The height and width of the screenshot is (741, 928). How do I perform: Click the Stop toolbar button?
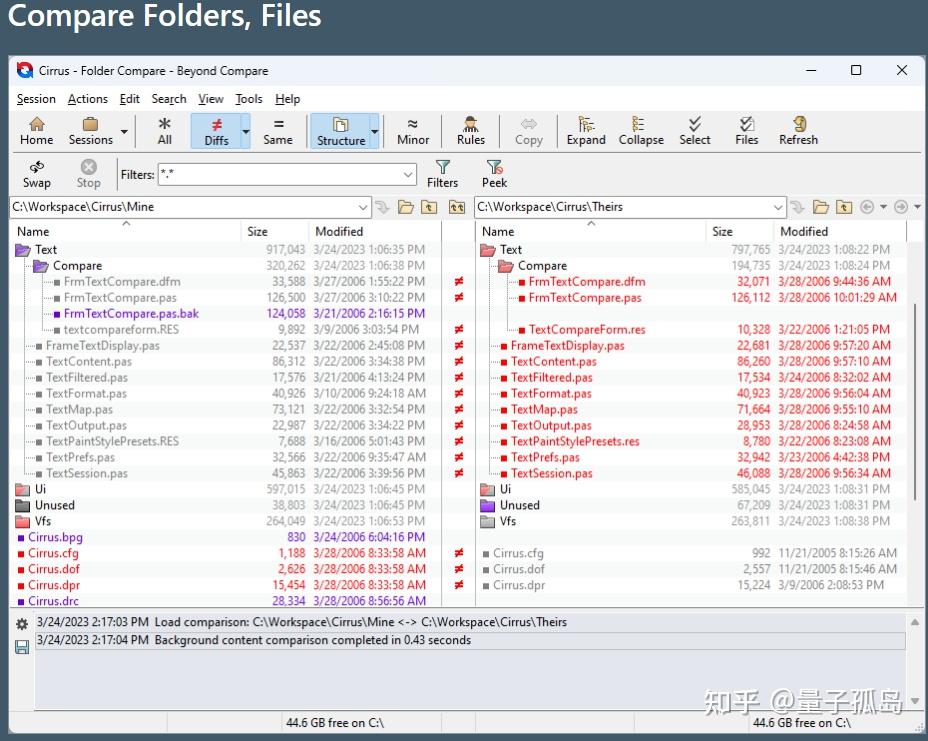click(x=88, y=174)
